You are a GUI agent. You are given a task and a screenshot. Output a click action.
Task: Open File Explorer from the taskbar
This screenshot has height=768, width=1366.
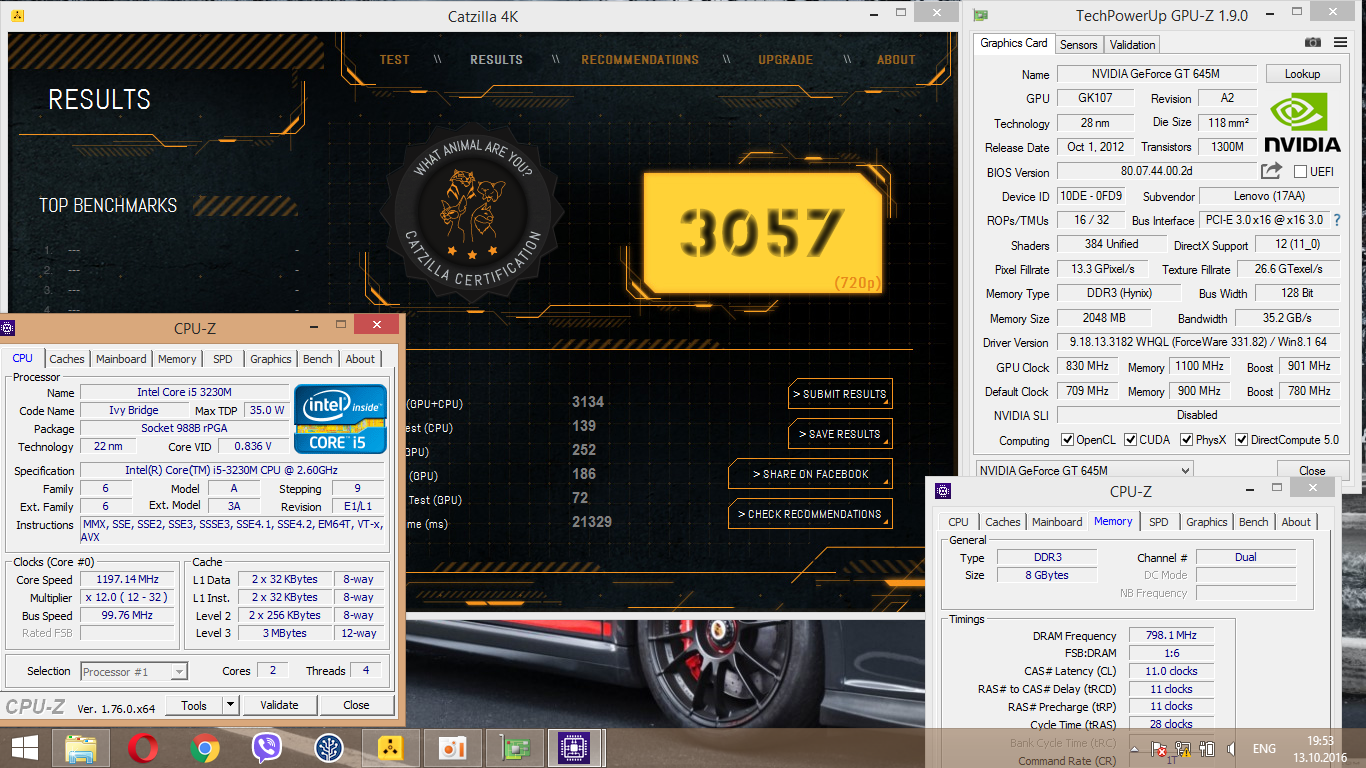(x=81, y=747)
